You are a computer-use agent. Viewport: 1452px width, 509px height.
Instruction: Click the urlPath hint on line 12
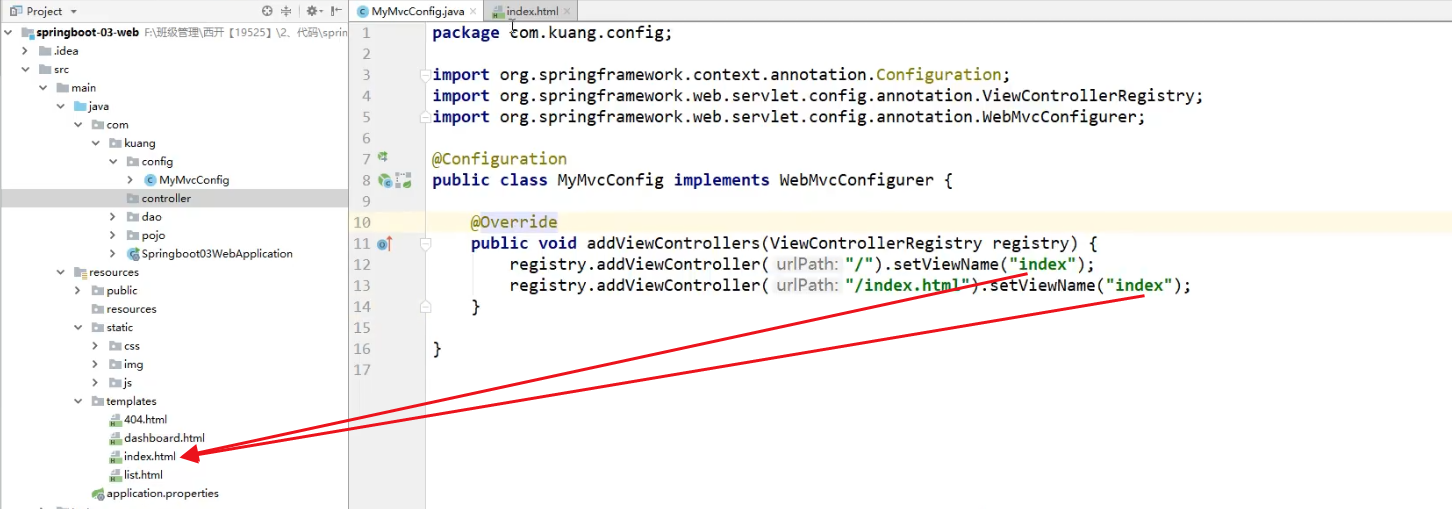pyautogui.click(x=807, y=264)
